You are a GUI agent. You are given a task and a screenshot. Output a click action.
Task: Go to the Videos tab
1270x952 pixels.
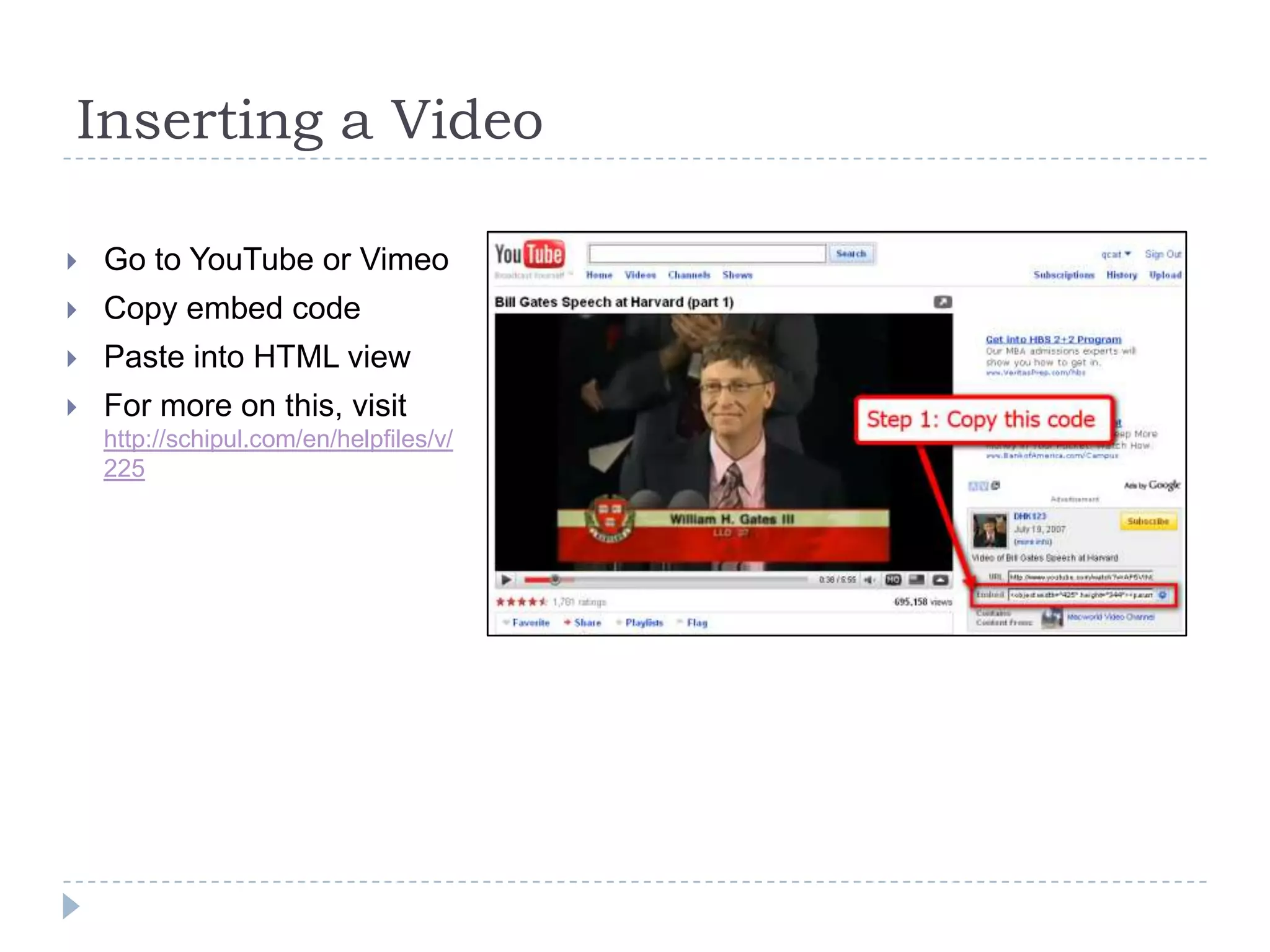640,275
